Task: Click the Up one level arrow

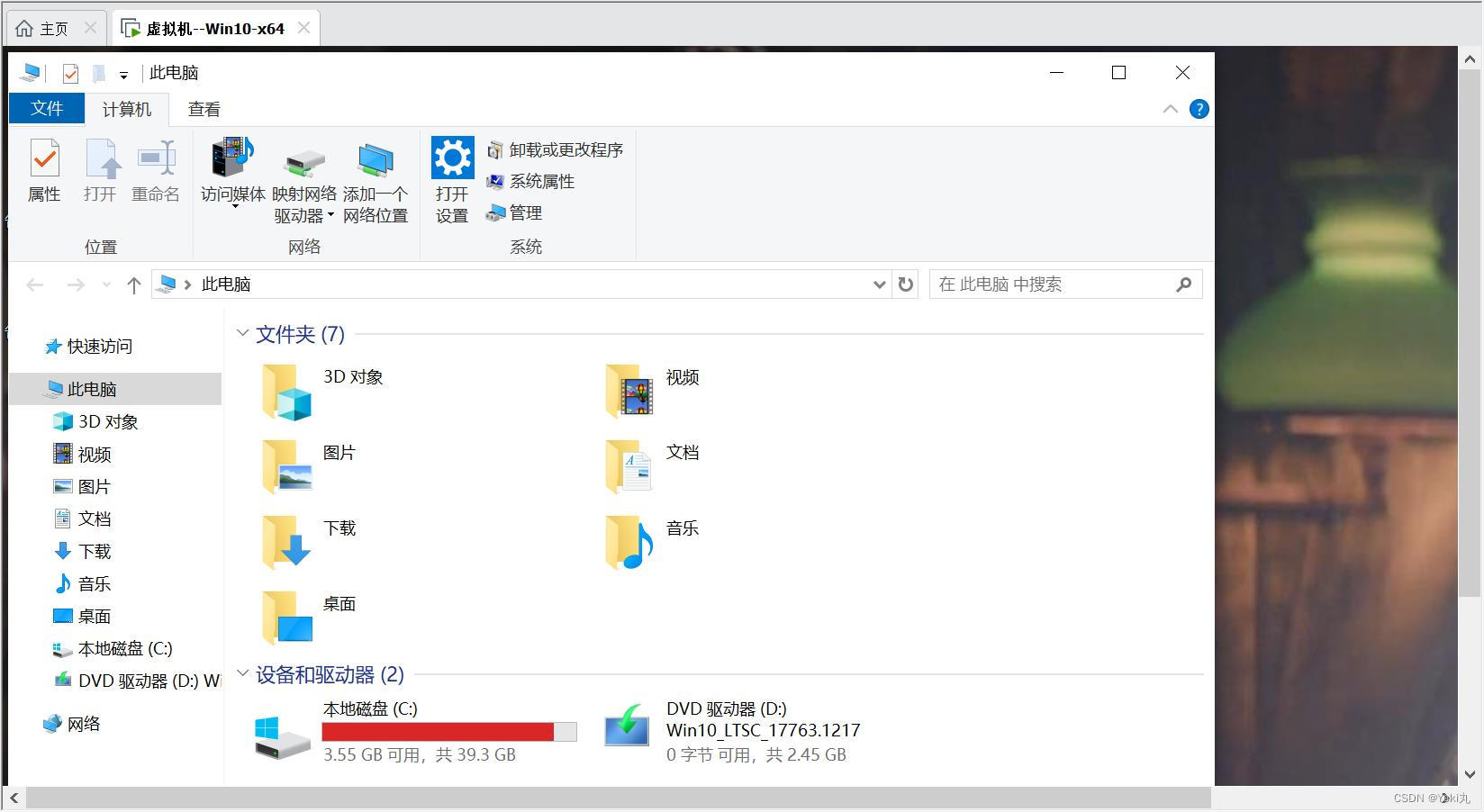Action: pos(134,284)
